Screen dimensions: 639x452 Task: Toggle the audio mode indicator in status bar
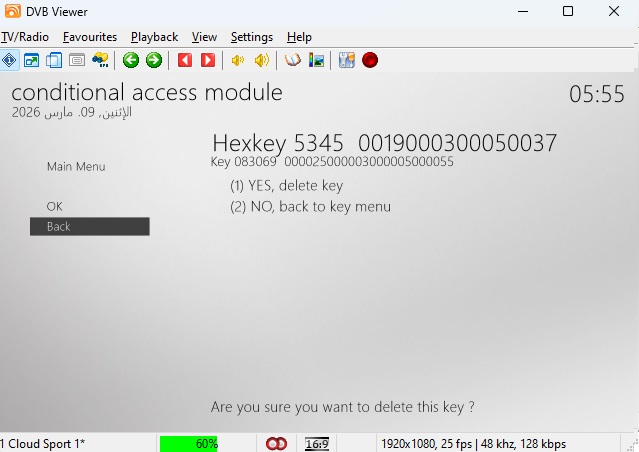coord(276,443)
